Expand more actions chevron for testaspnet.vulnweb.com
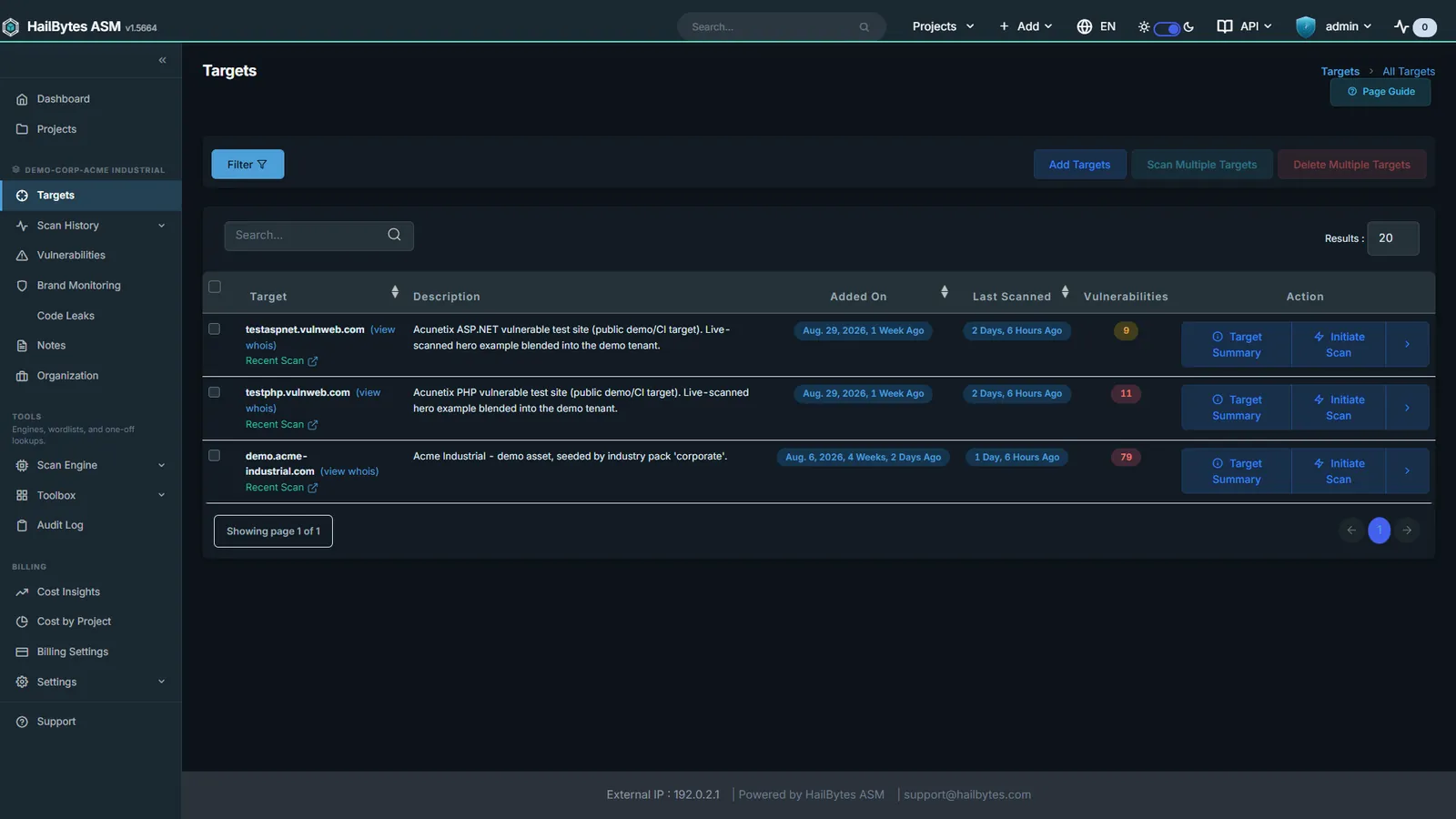 point(1407,344)
